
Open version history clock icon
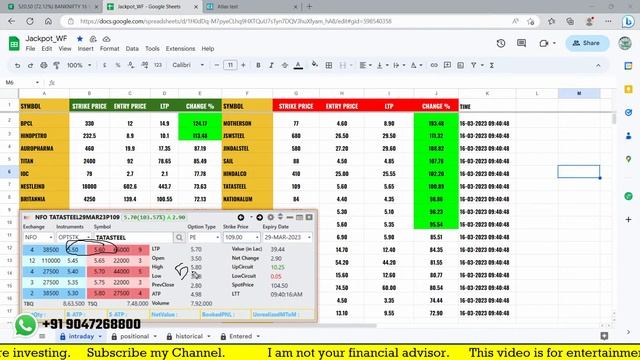tap(501, 43)
